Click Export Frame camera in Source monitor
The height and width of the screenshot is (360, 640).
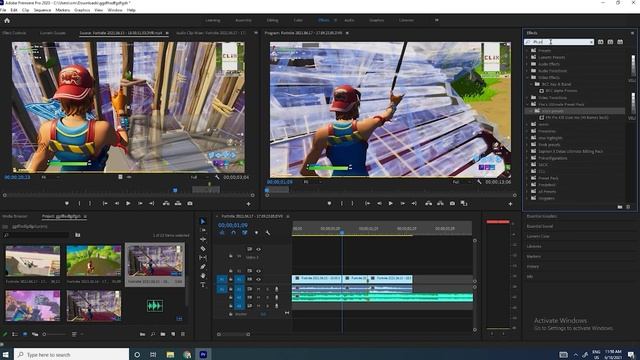(x=190, y=203)
